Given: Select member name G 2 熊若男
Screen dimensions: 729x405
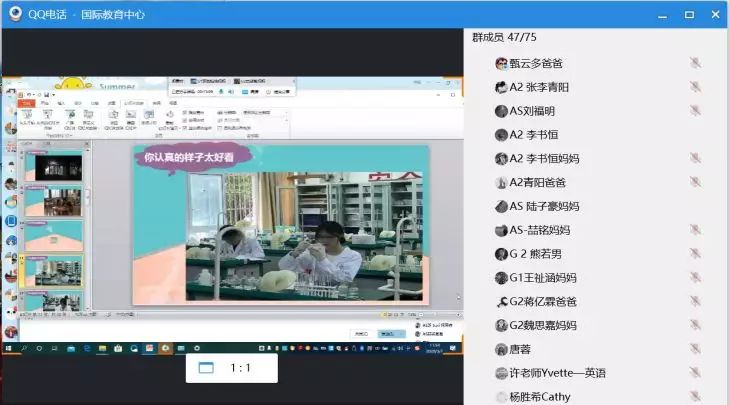Looking at the screenshot, I should pyautogui.click(x=536, y=254).
